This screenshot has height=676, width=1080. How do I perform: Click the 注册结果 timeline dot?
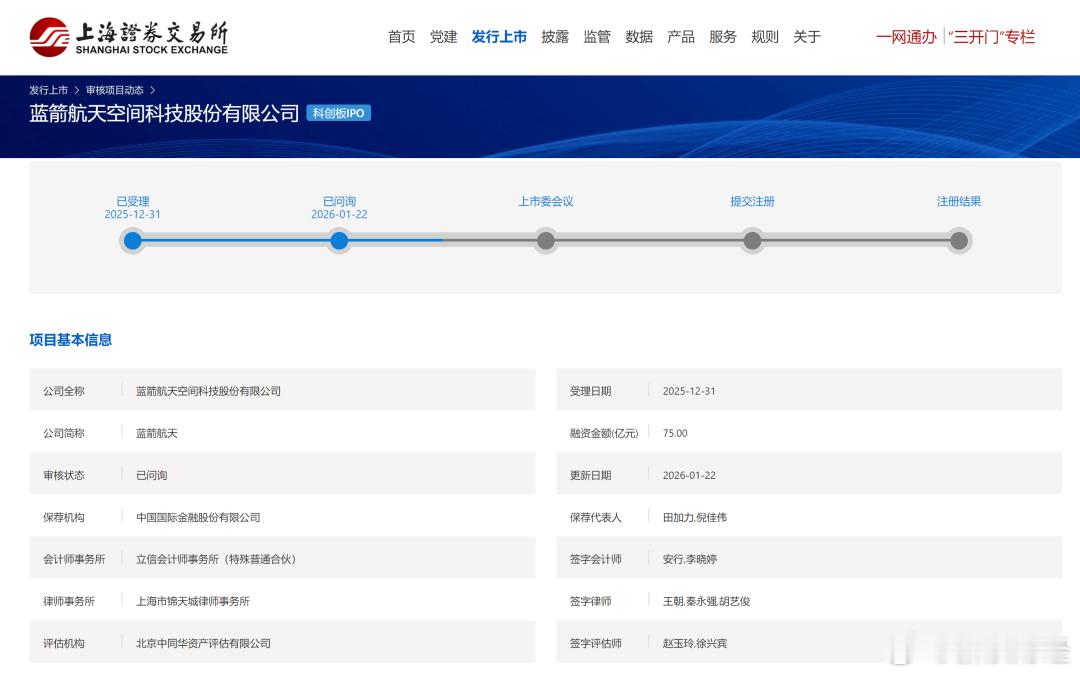(x=959, y=240)
